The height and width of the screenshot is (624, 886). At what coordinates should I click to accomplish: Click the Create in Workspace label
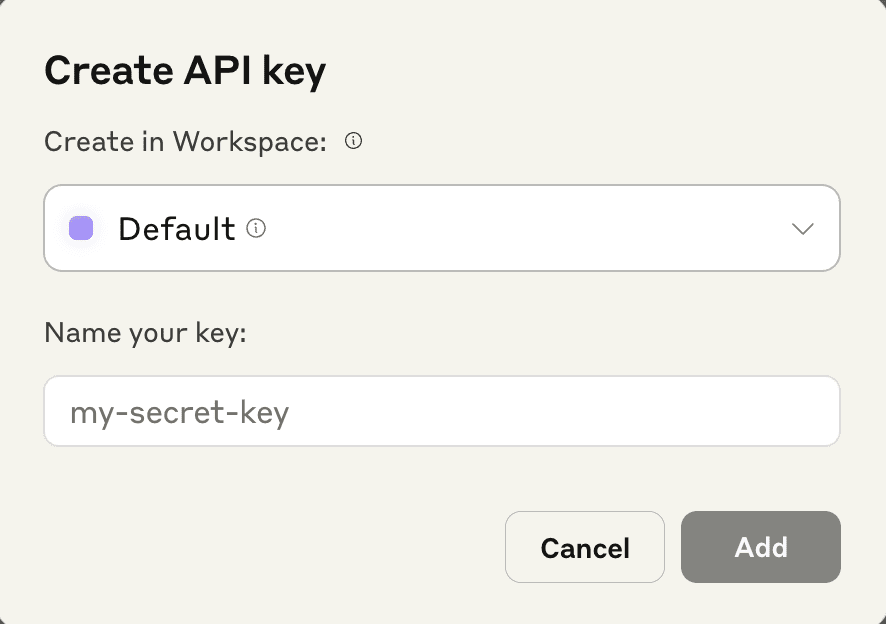tap(186, 142)
